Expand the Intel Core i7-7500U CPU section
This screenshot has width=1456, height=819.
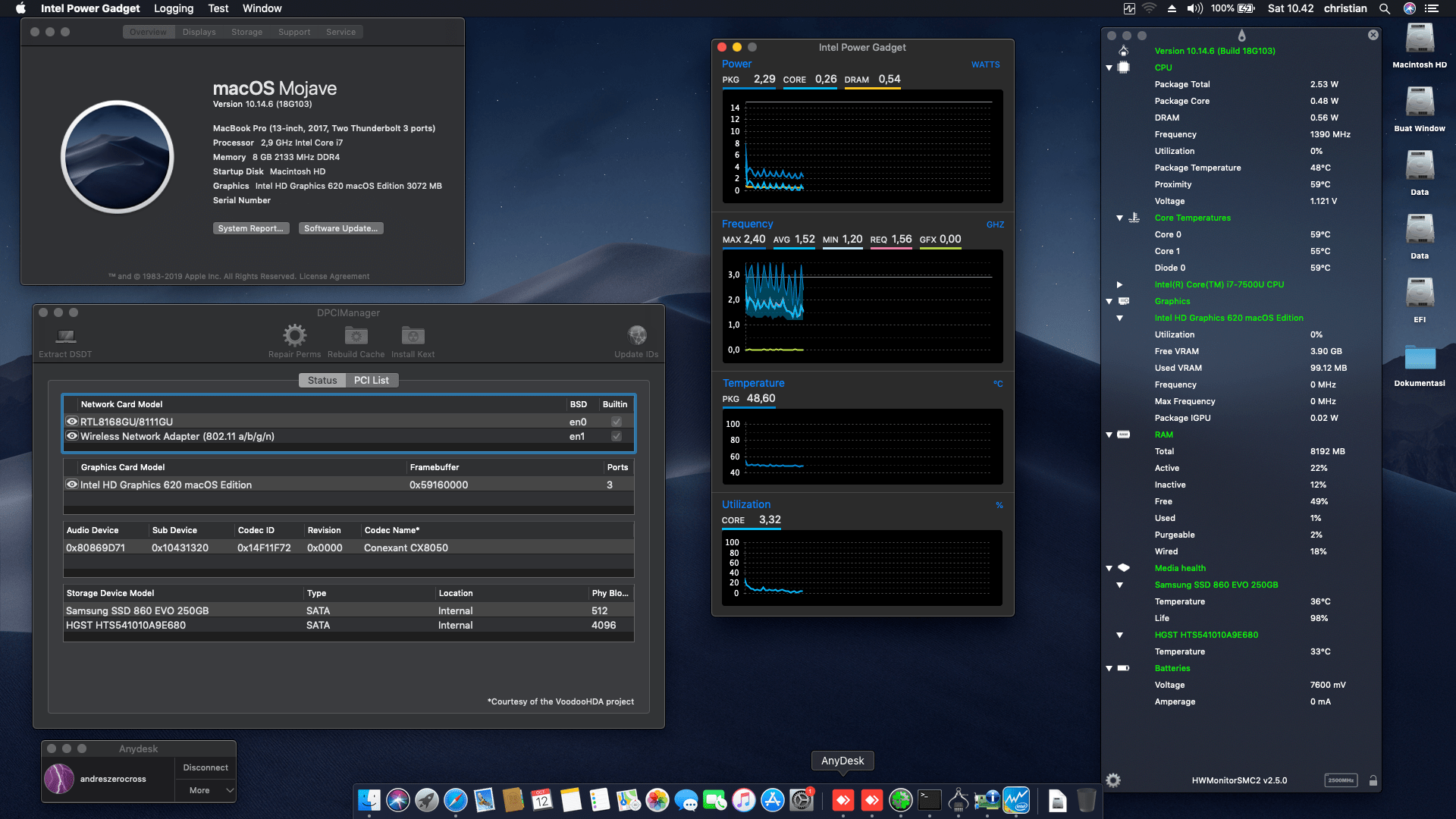pyautogui.click(x=1120, y=284)
